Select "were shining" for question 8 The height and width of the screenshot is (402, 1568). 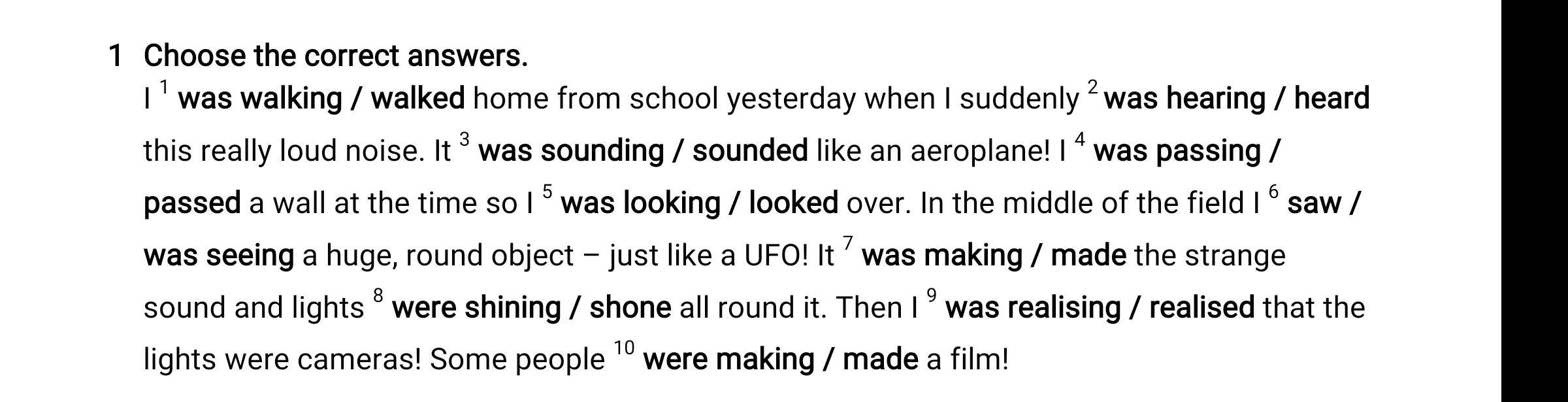[476, 309]
